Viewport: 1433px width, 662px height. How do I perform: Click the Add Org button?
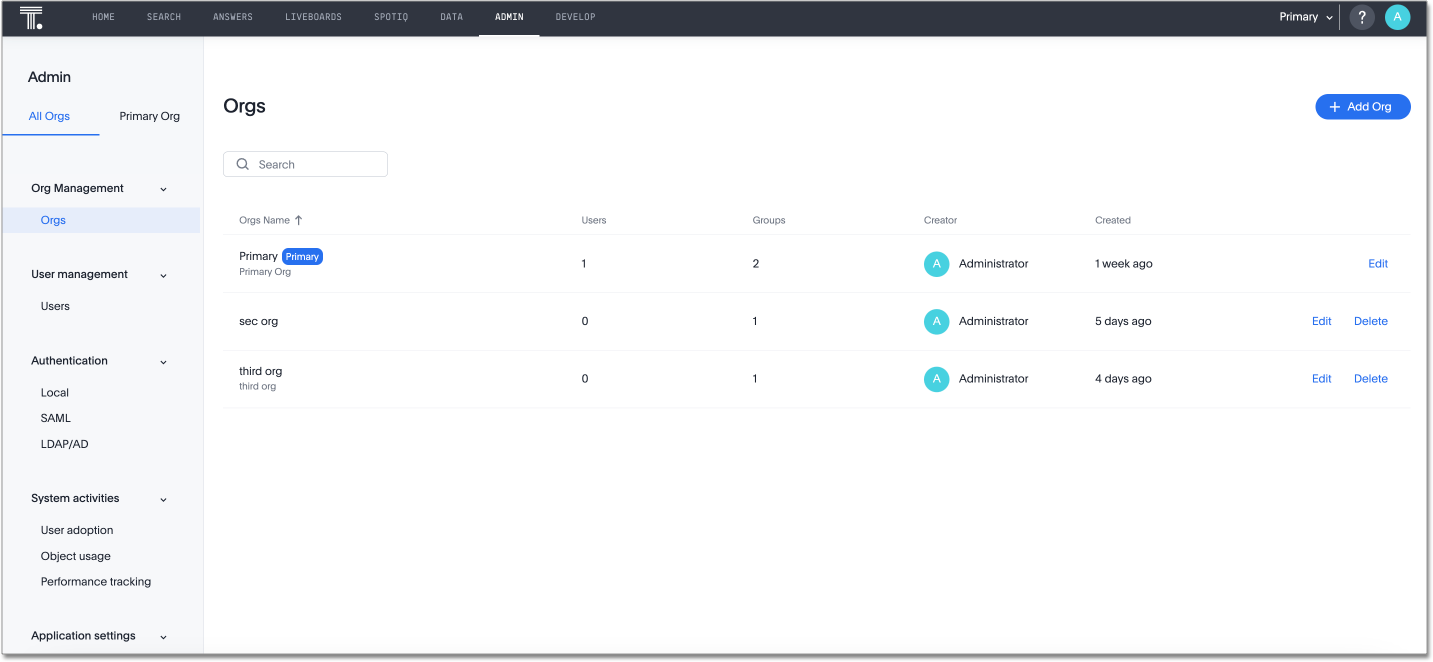tap(1362, 107)
